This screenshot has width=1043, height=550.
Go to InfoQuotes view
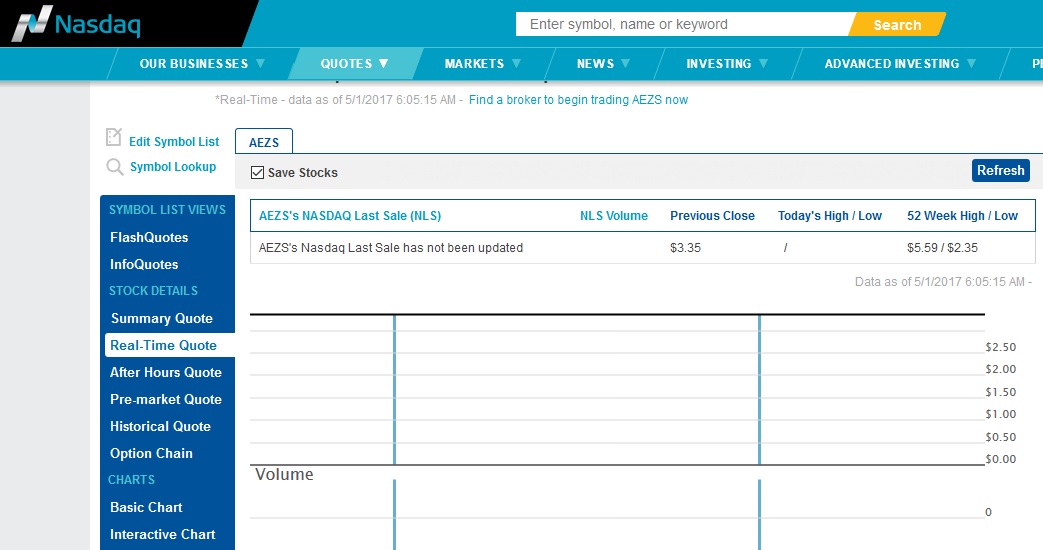click(144, 265)
